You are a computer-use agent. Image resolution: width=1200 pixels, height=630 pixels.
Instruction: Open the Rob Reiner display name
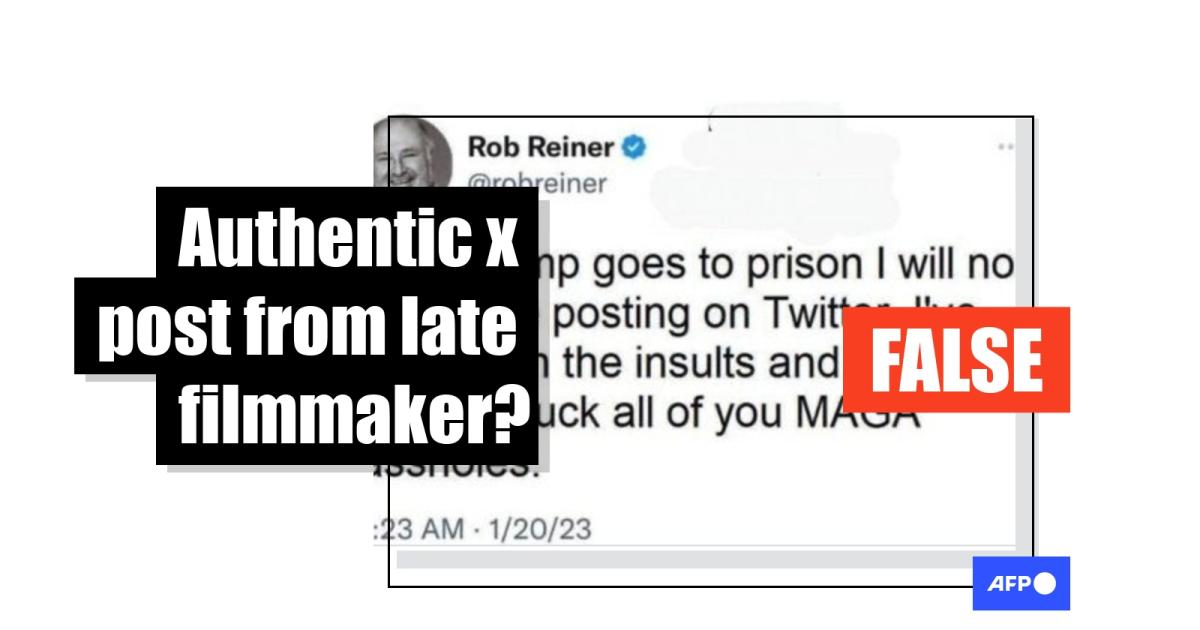click(540, 148)
